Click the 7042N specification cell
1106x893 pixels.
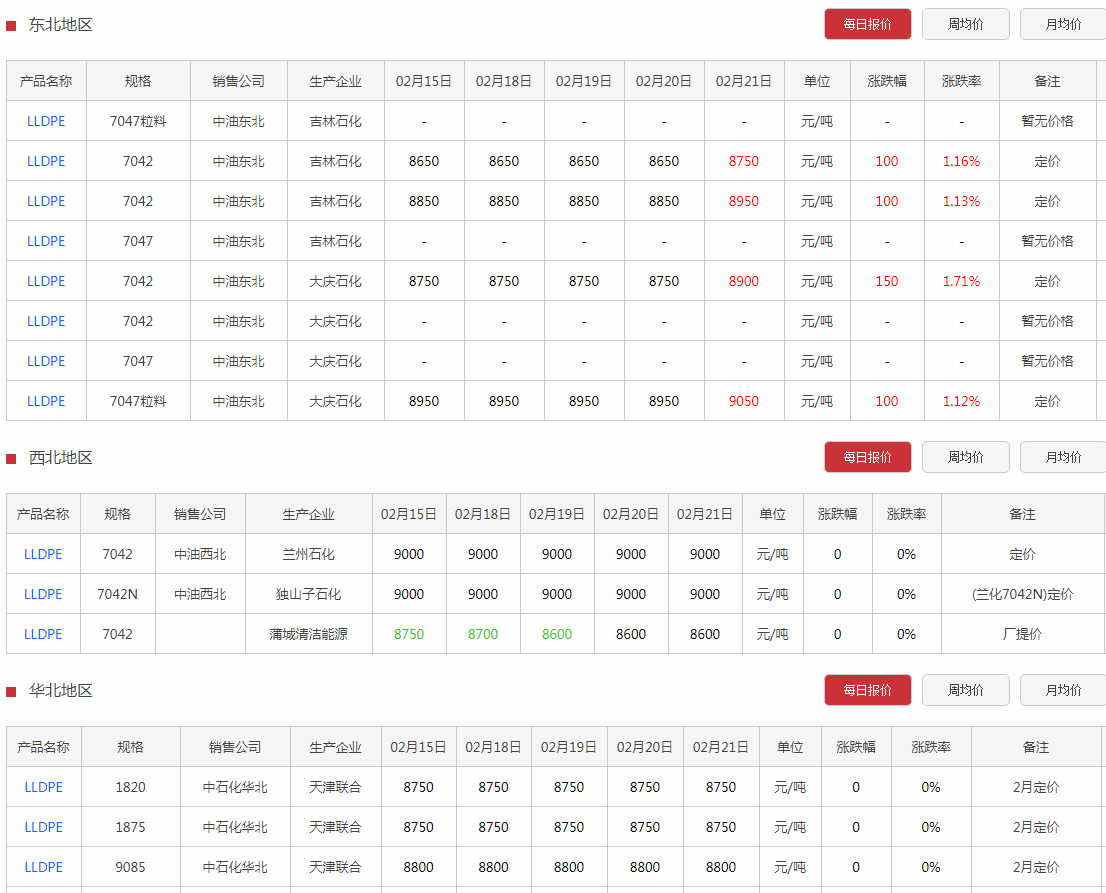[117, 595]
